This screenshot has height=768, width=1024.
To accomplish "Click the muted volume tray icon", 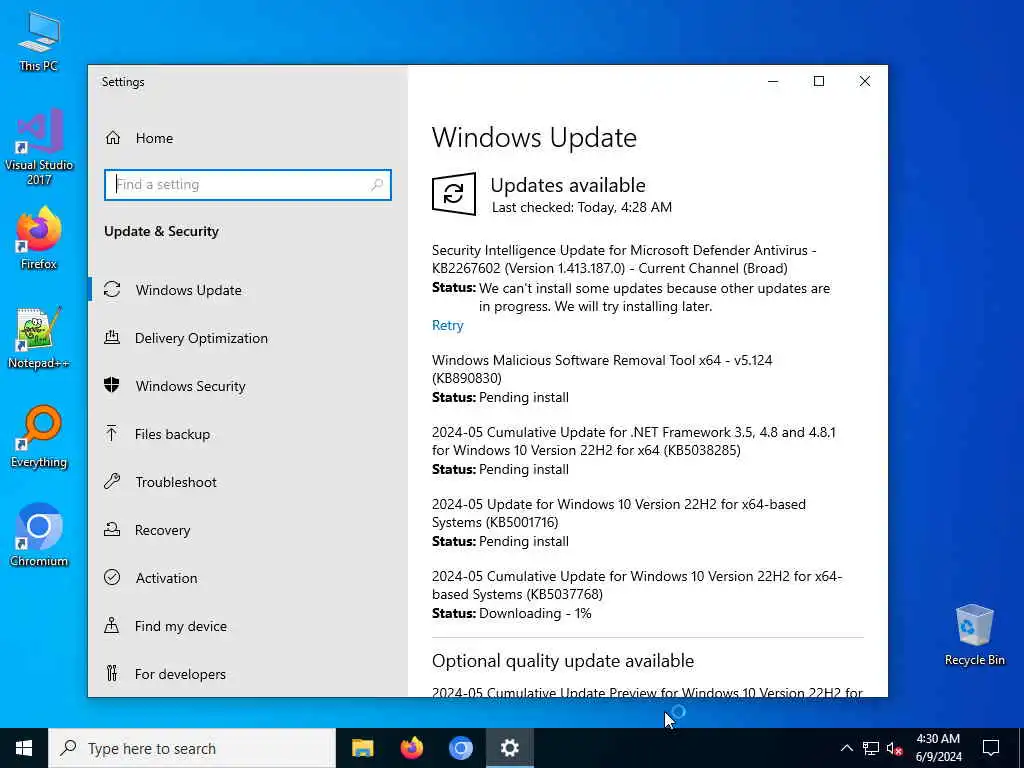I will coord(895,748).
